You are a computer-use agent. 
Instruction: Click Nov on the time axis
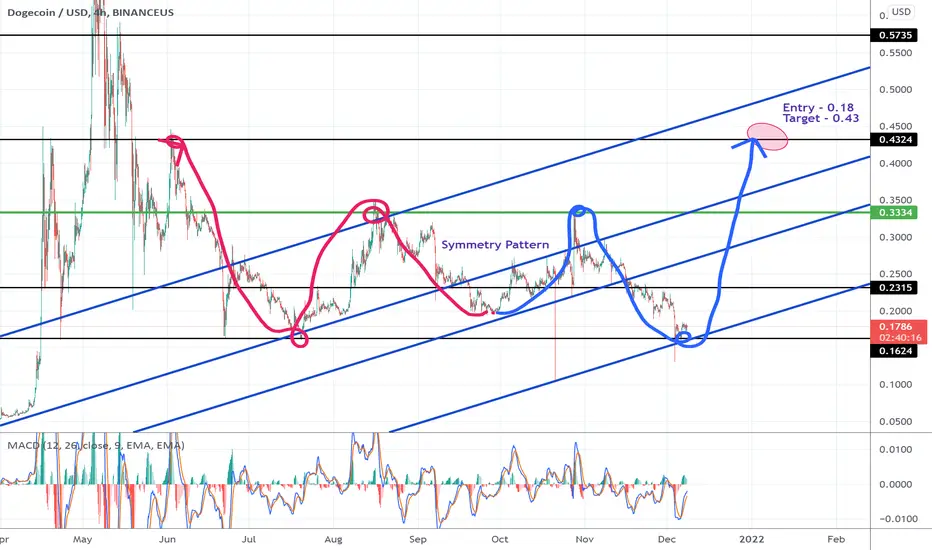coord(585,539)
